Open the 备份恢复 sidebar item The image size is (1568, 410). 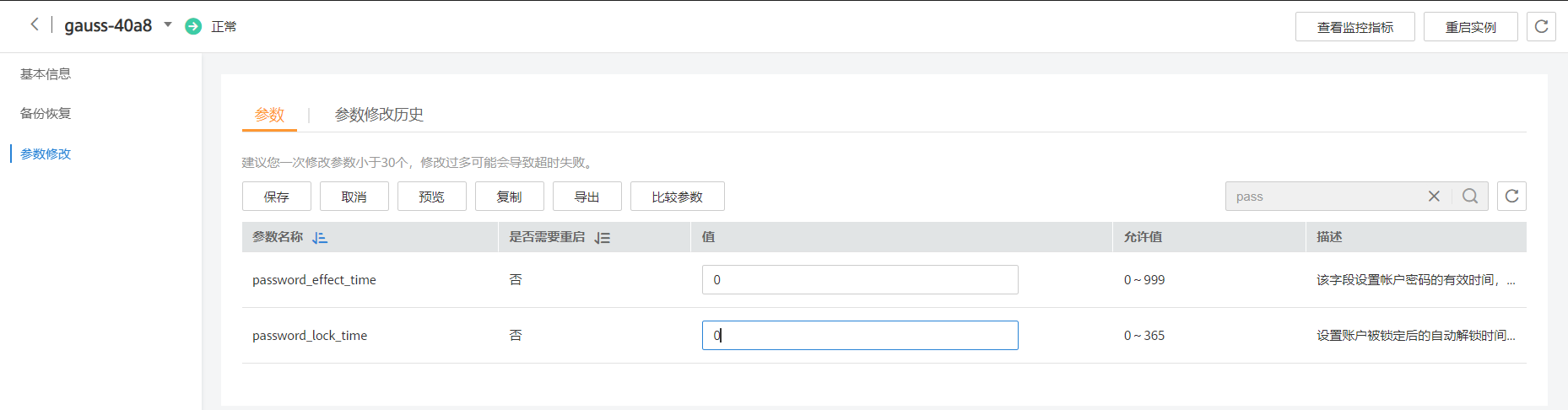tap(46, 114)
